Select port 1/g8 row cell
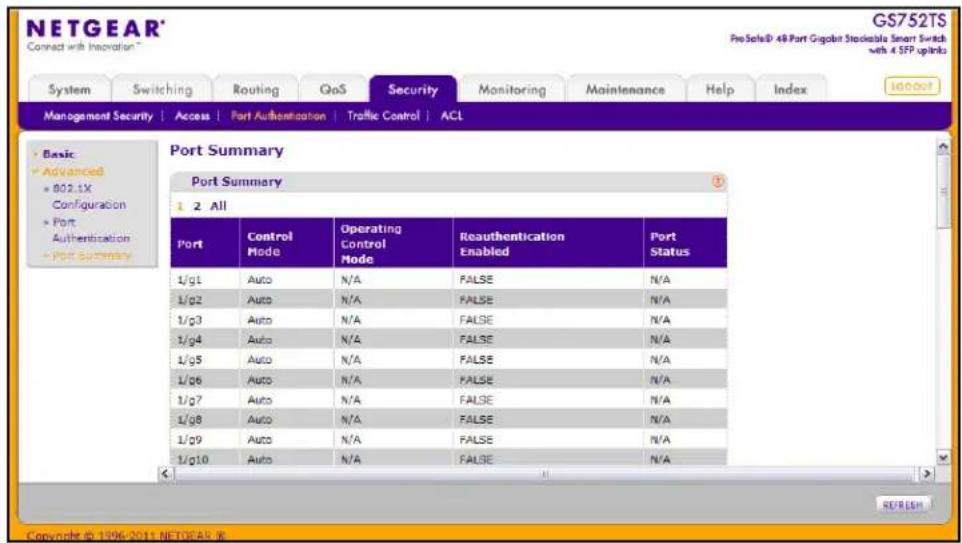This screenshot has height=543, width=962. pyautogui.click(x=205, y=420)
